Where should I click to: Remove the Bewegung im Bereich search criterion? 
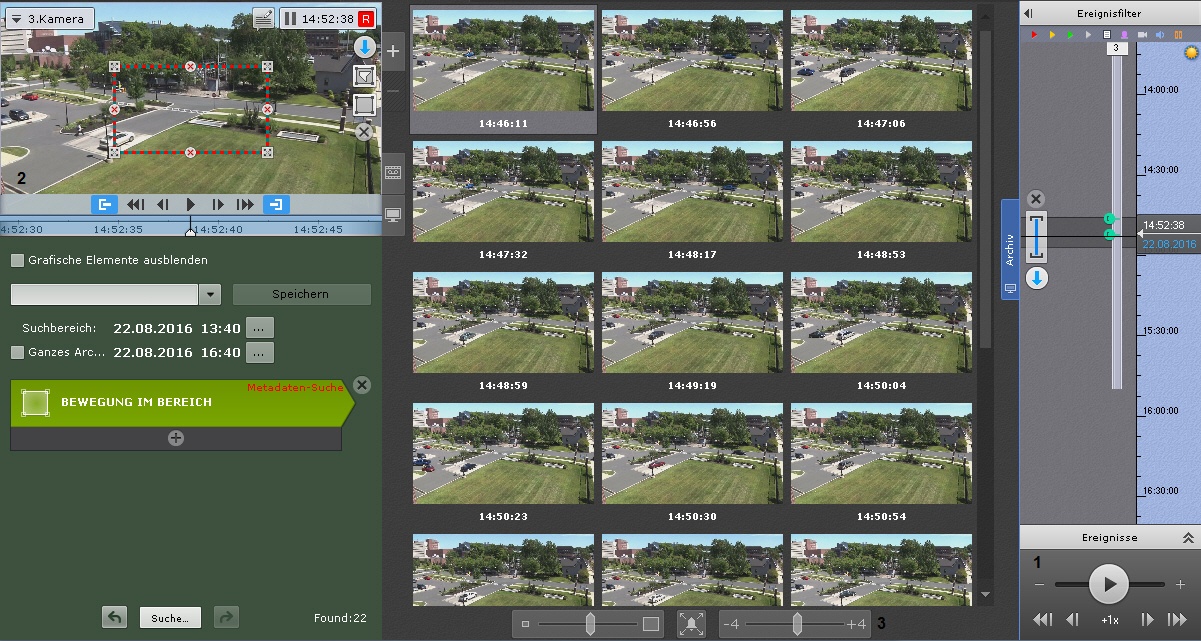pos(362,385)
